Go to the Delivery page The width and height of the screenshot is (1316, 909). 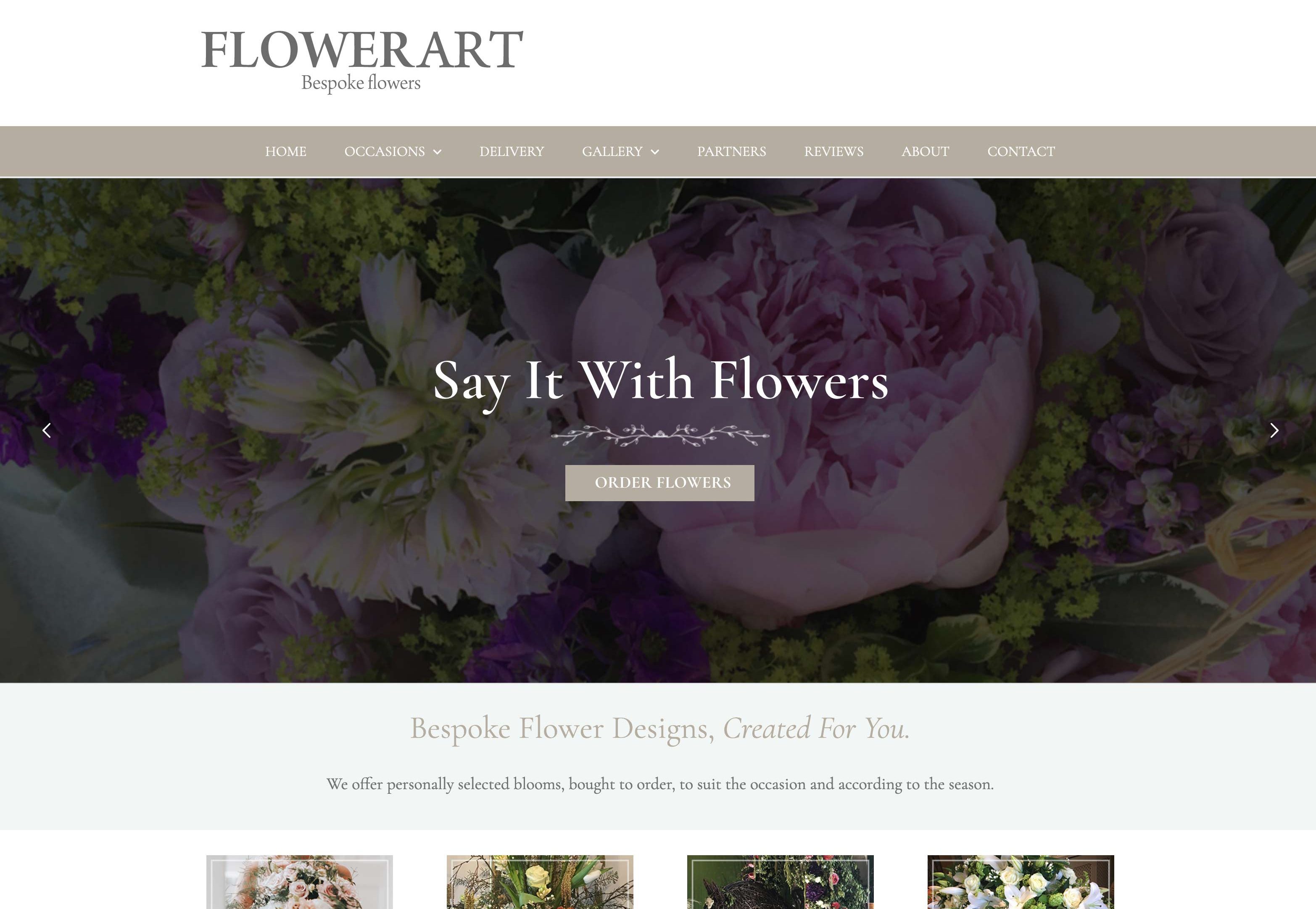(x=512, y=151)
